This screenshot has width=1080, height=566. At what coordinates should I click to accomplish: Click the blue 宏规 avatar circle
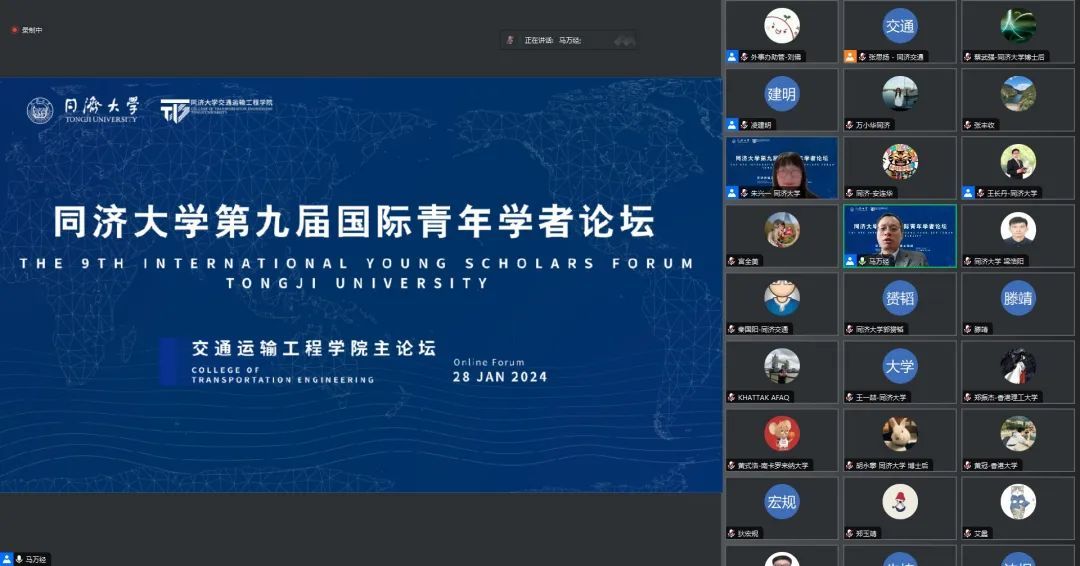tap(782, 502)
